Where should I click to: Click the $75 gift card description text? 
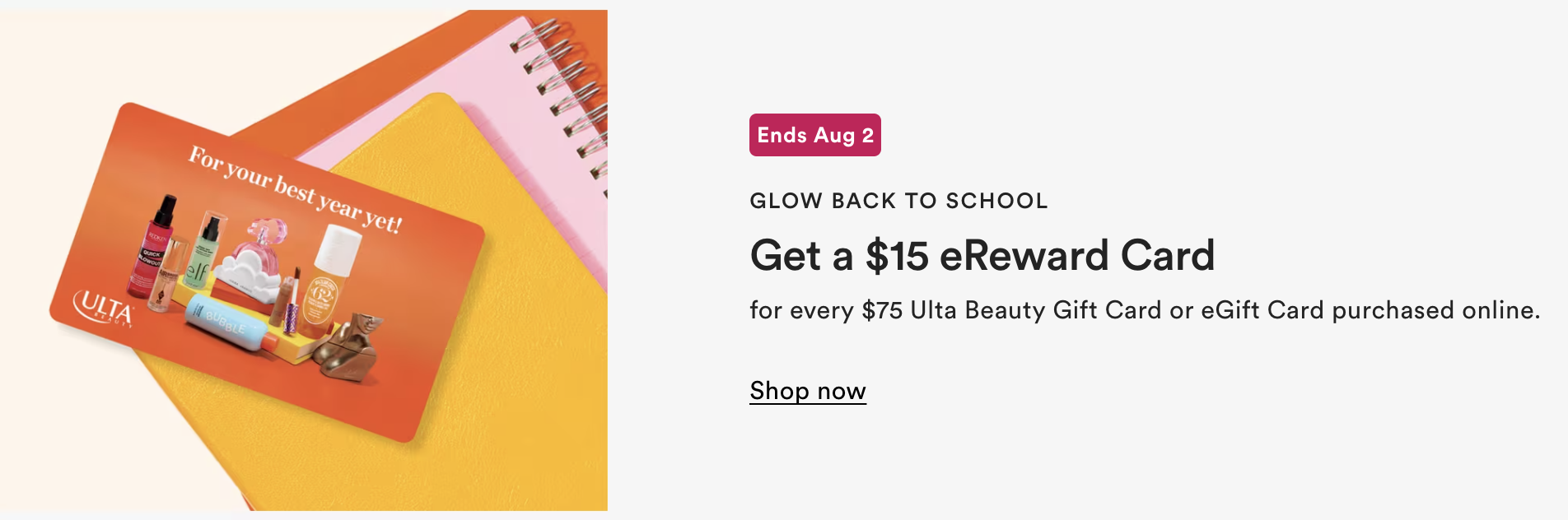tap(1145, 310)
